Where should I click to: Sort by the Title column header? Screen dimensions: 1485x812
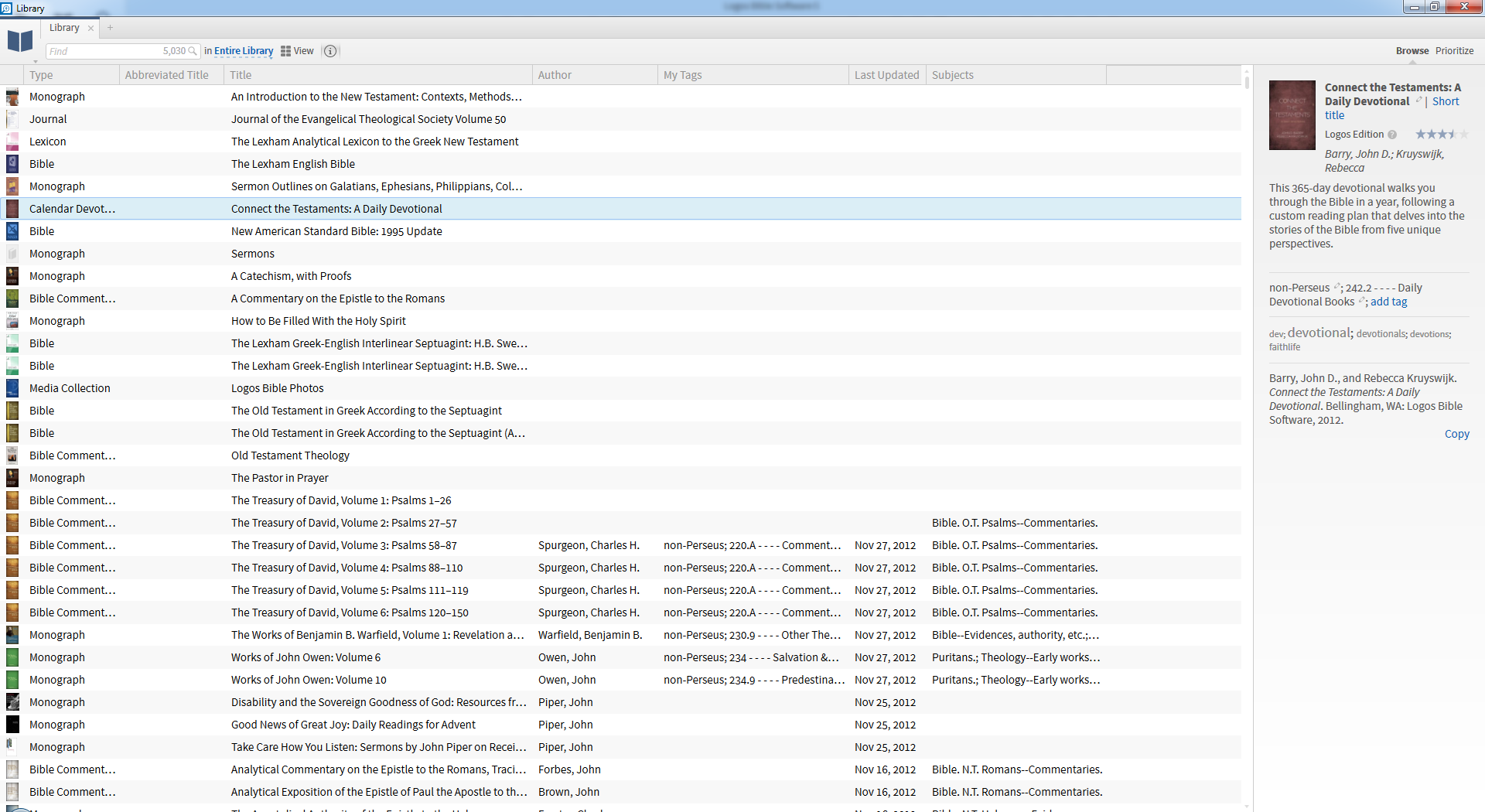378,75
